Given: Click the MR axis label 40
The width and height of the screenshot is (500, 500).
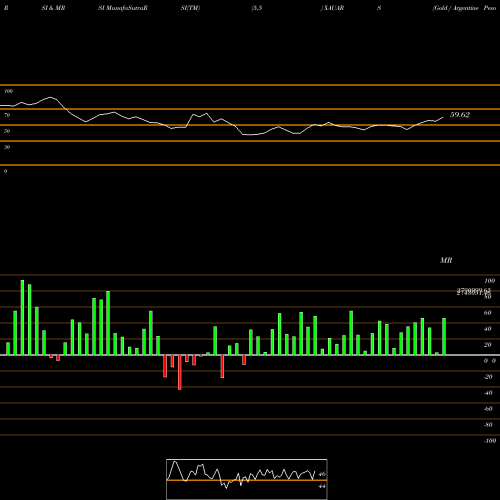Looking at the screenshot, I should pyautogui.click(x=487, y=329).
